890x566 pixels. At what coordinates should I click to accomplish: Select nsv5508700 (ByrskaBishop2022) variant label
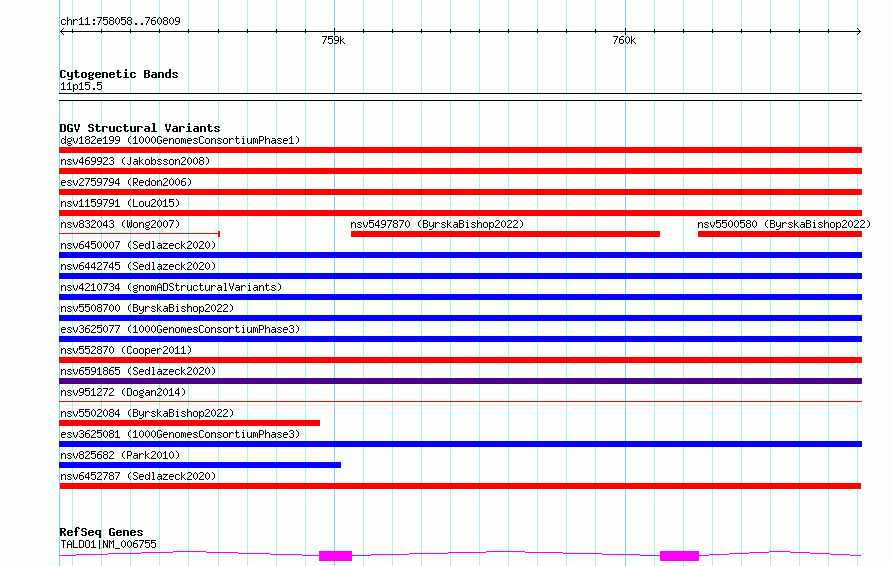[x=147, y=308]
